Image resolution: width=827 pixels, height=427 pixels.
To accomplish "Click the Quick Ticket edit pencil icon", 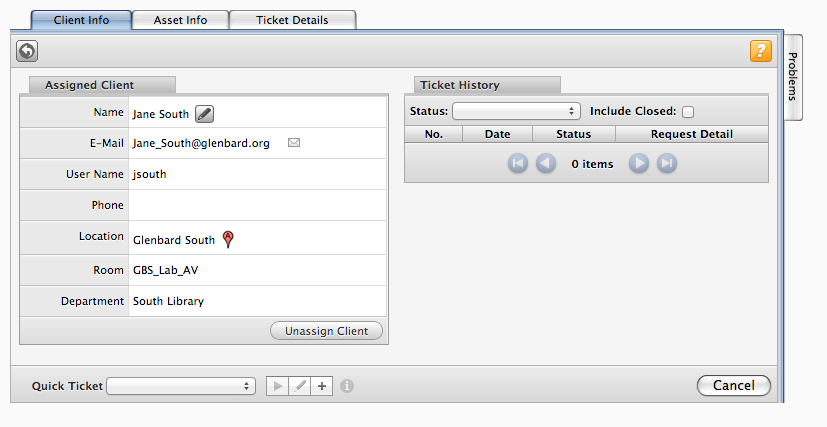I will 299,386.
